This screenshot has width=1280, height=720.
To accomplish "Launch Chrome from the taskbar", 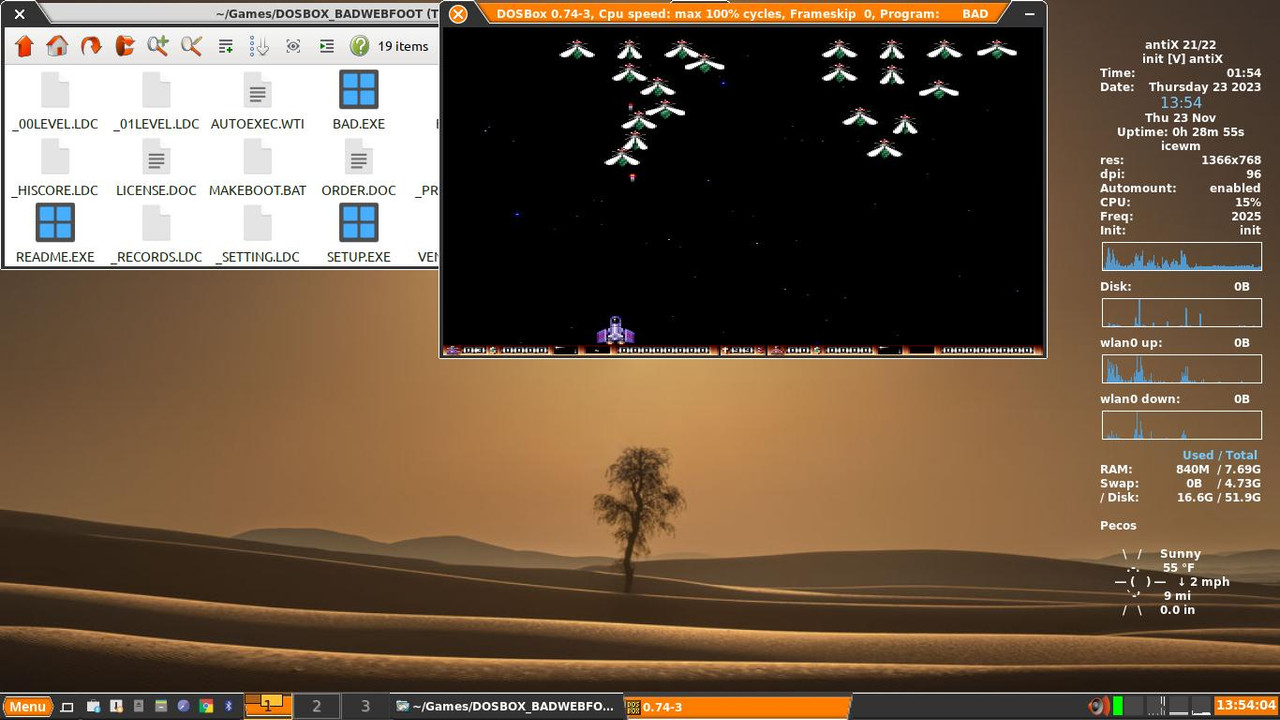I will tap(206, 706).
